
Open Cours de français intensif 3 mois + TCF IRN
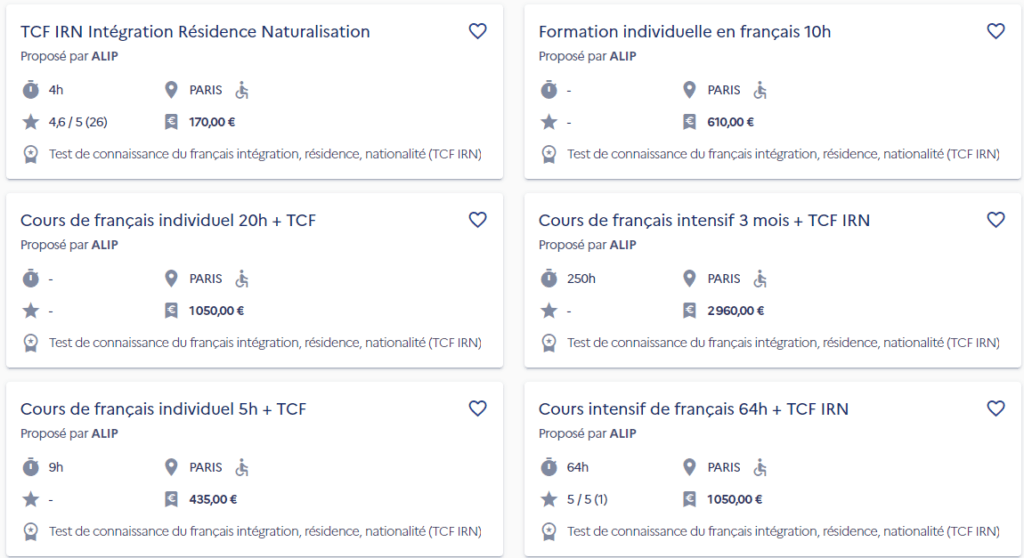(704, 220)
